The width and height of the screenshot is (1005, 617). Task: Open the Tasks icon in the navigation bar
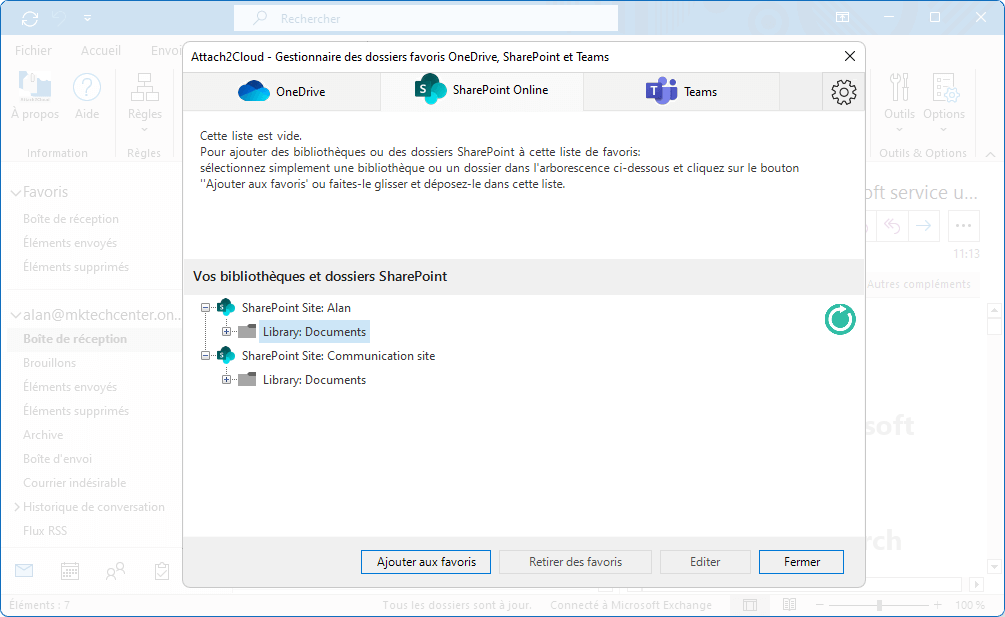pos(161,570)
